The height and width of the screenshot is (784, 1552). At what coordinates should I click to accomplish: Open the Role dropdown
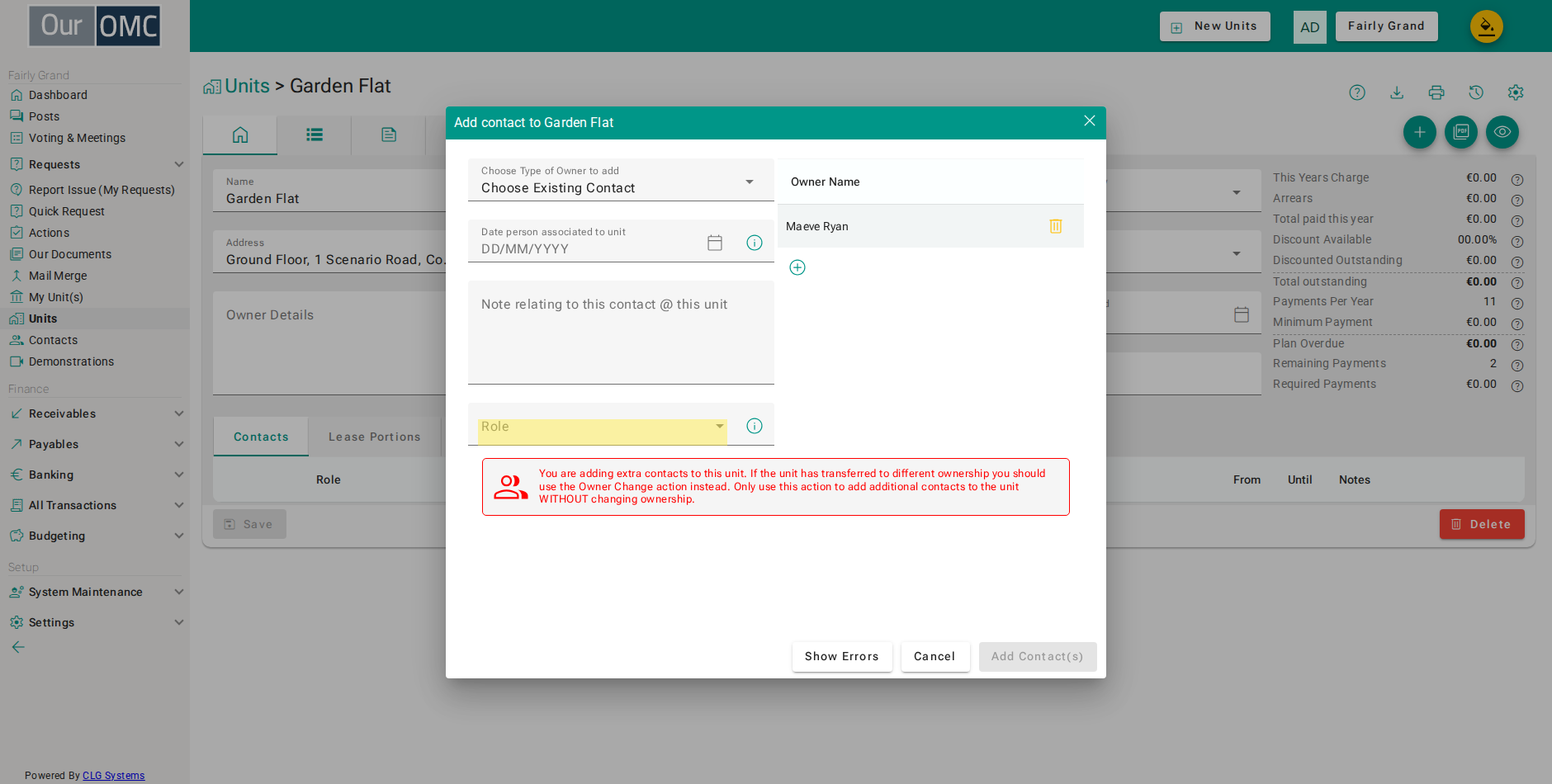point(603,427)
